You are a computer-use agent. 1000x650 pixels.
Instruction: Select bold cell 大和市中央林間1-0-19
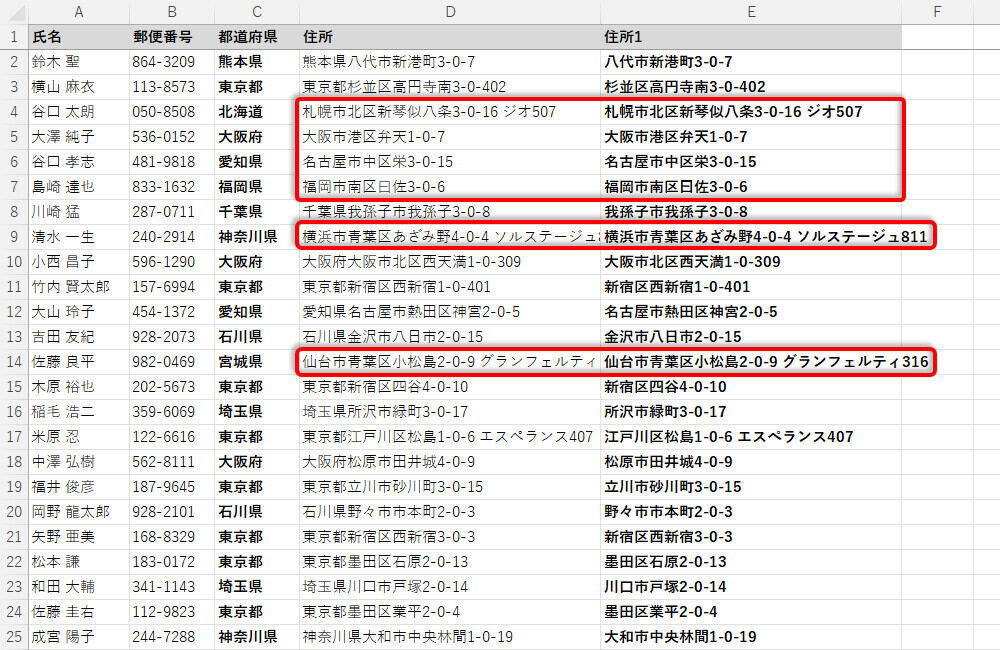pos(751,637)
